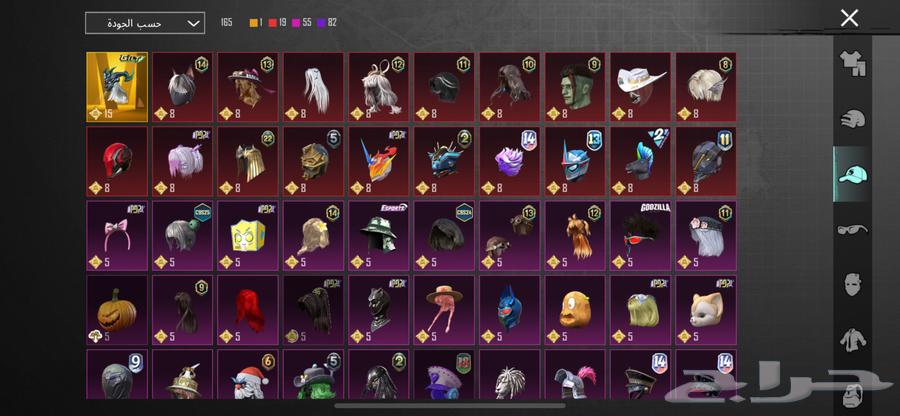Select the cap headwear category tab
This screenshot has height=416, width=900.
click(852, 174)
